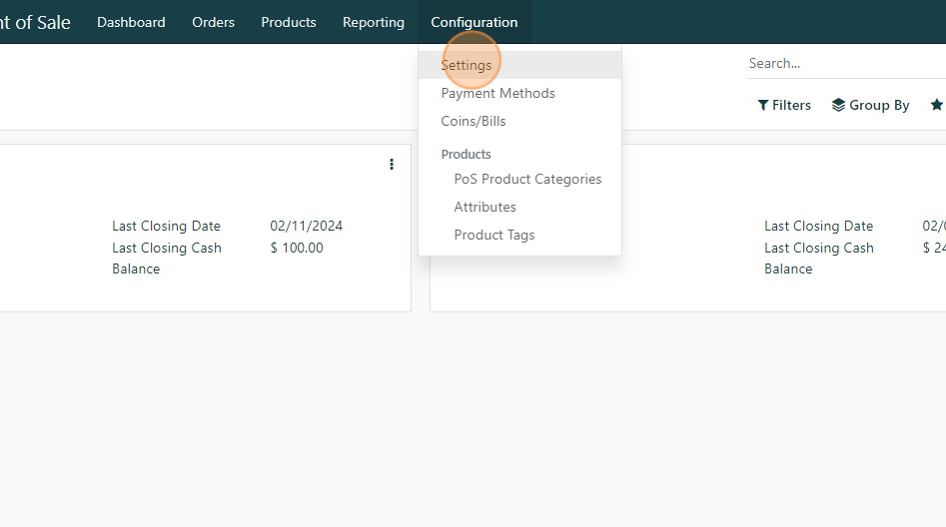Collapse the Configuration menu in navbar
The height and width of the screenshot is (527, 946).
[x=474, y=22]
